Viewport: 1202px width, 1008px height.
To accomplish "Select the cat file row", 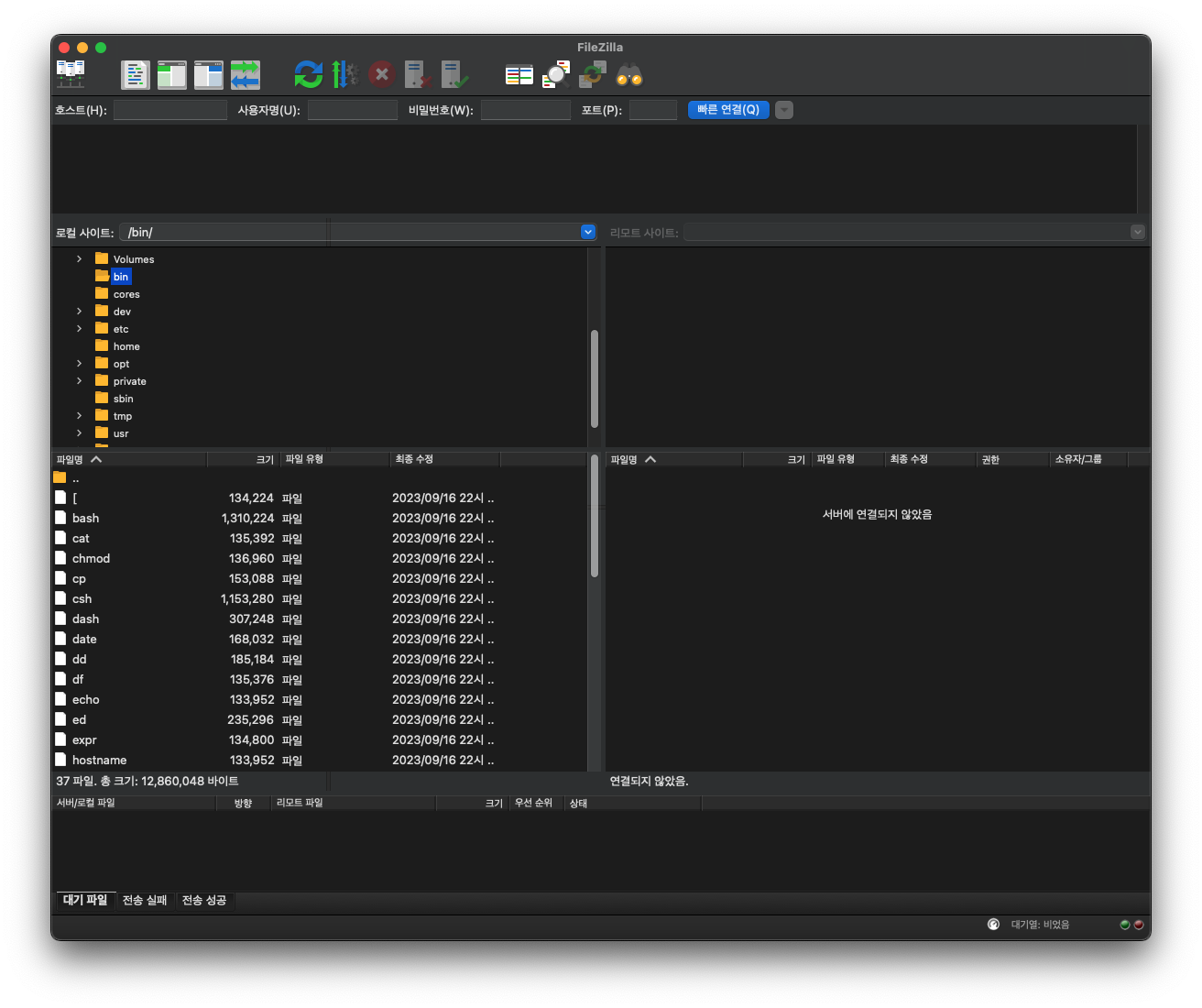I will (x=319, y=539).
